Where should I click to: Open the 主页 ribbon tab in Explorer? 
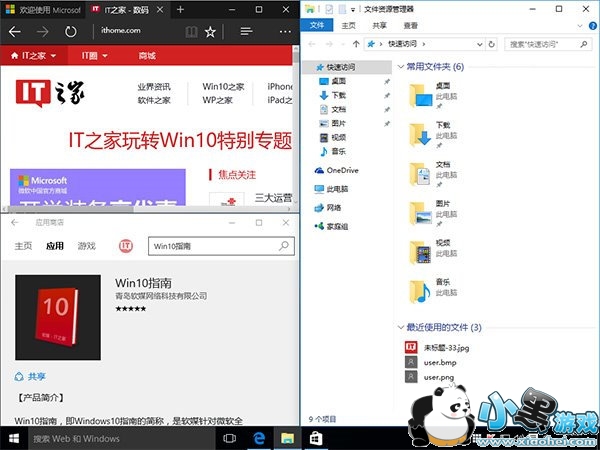point(348,26)
